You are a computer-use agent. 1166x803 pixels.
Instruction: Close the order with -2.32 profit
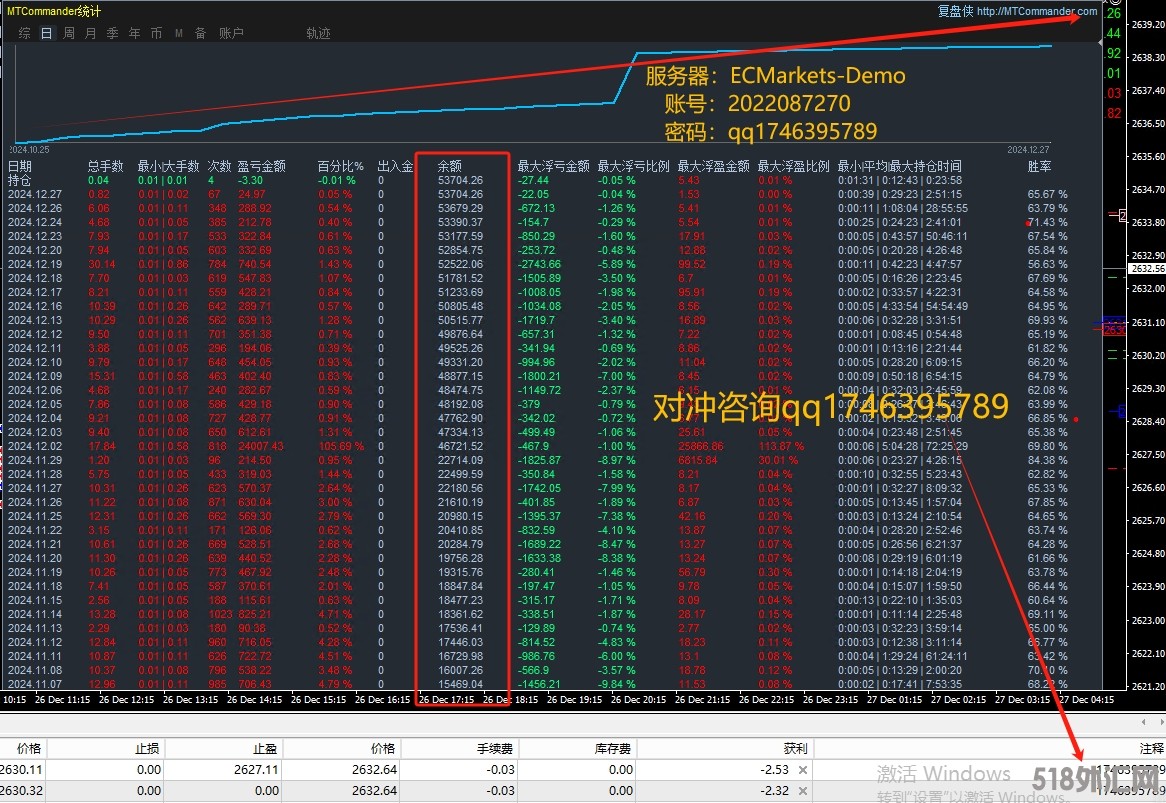[802, 790]
